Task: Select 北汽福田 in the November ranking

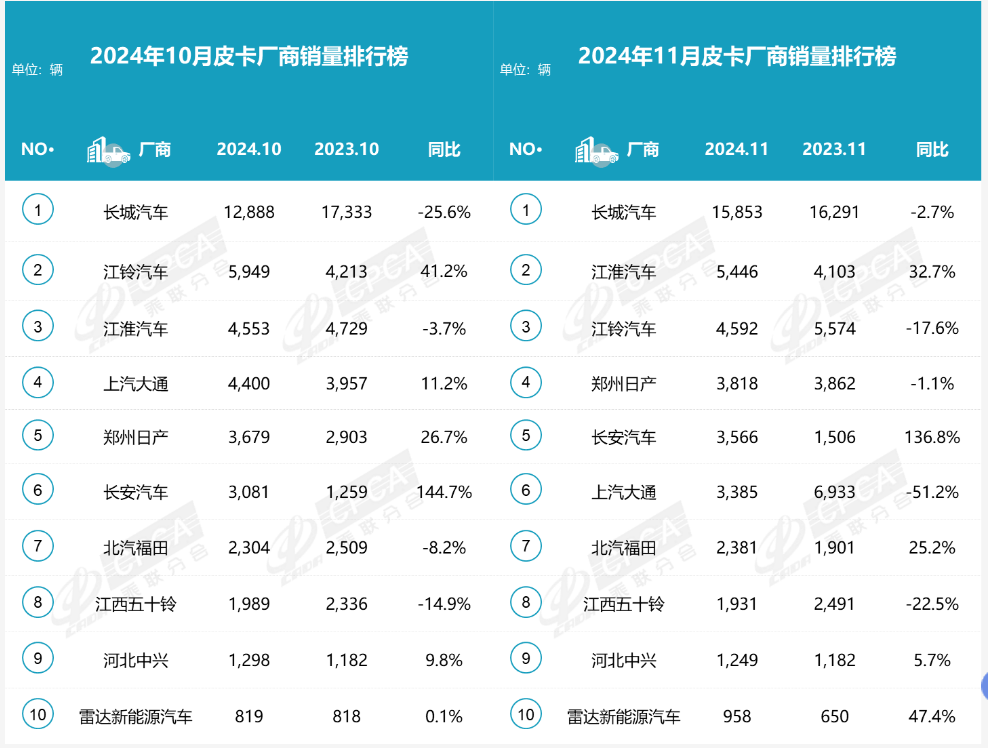Action: tap(623, 548)
